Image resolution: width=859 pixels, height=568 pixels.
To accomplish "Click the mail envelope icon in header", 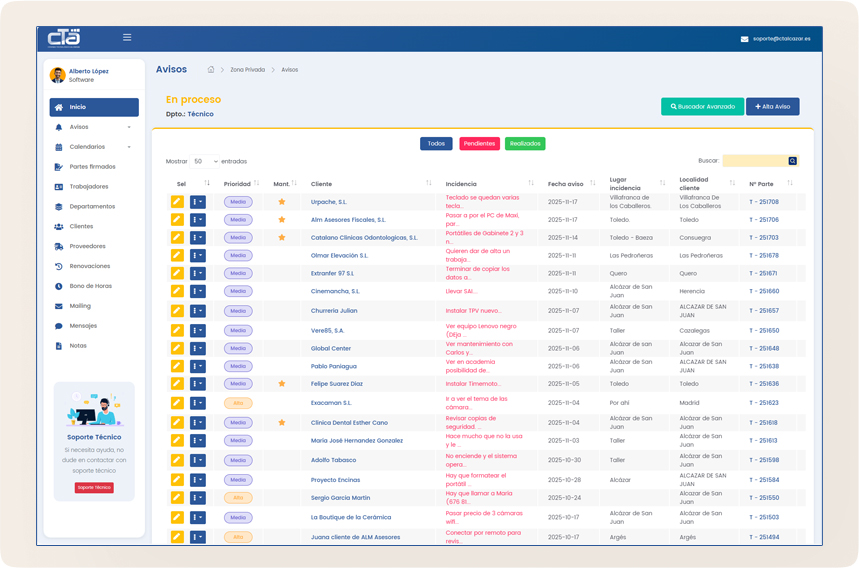I will tap(744, 39).
